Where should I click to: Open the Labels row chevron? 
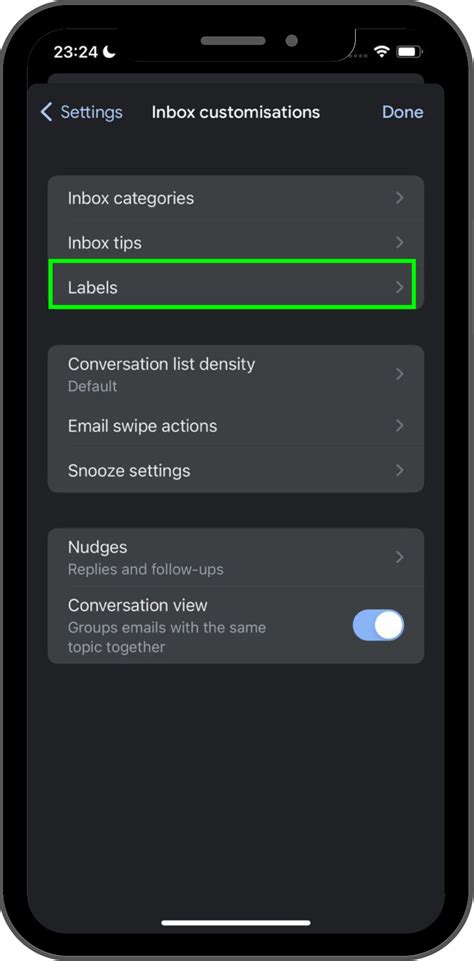[400, 287]
